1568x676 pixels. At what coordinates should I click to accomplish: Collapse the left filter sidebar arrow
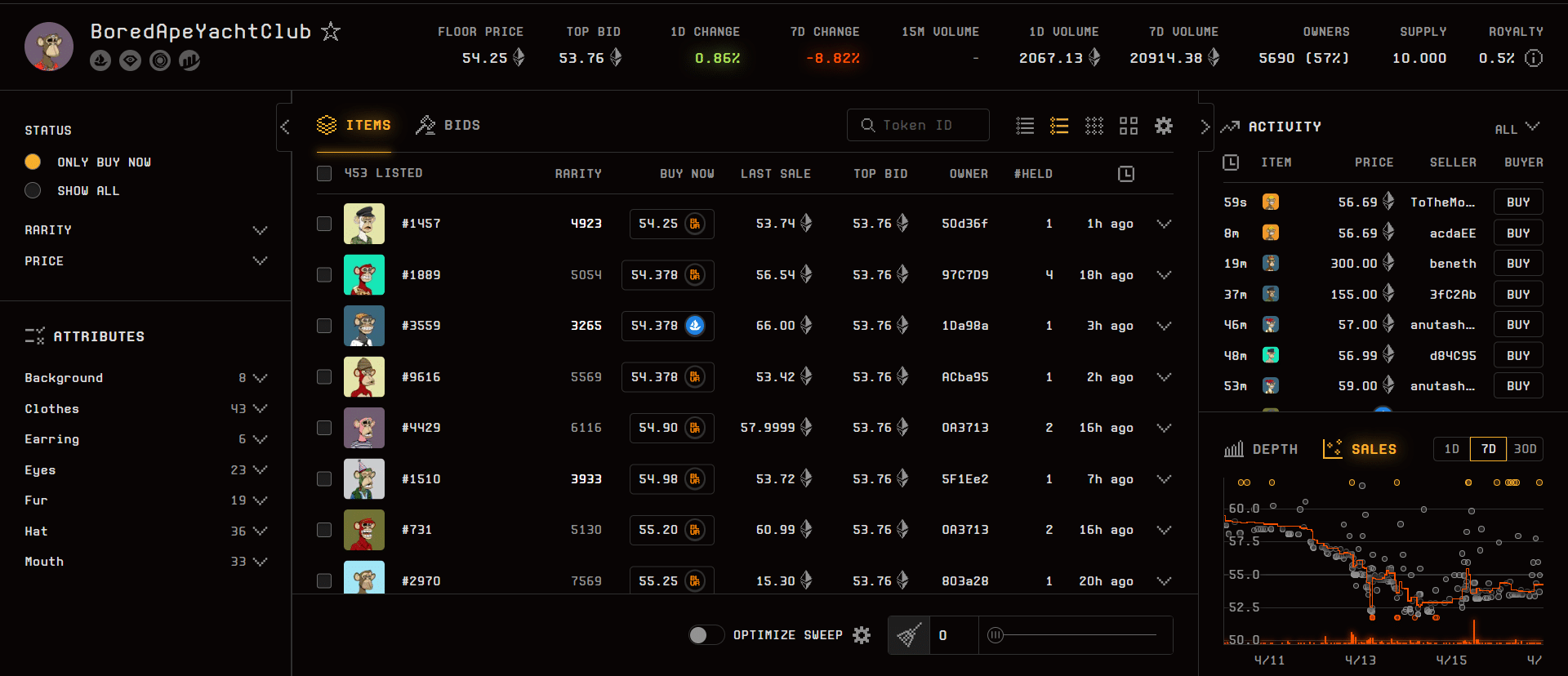tap(285, 127)
